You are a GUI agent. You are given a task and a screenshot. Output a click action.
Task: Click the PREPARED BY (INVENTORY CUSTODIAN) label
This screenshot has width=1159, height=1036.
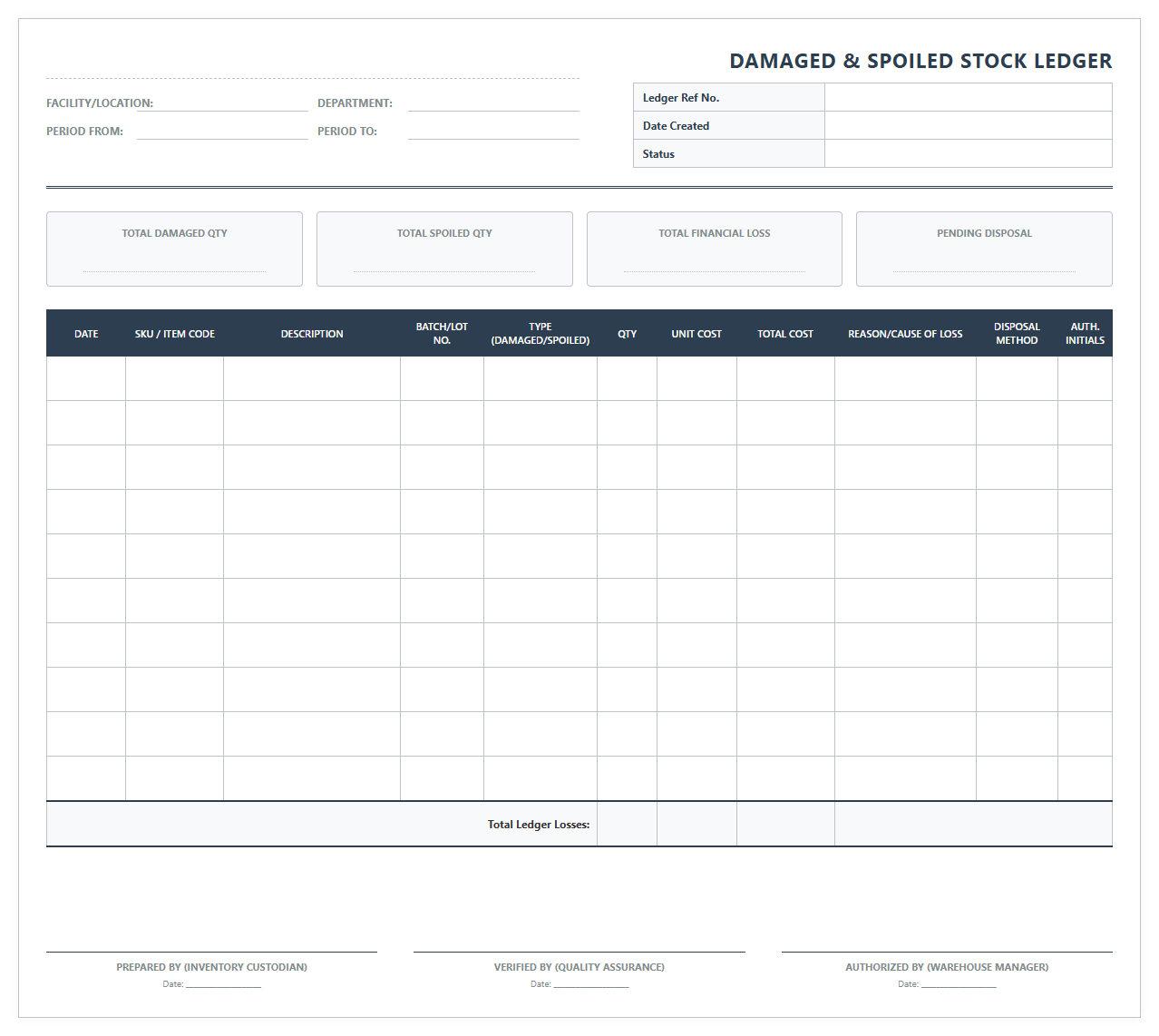pyautogui.click(x=211, y=967)
